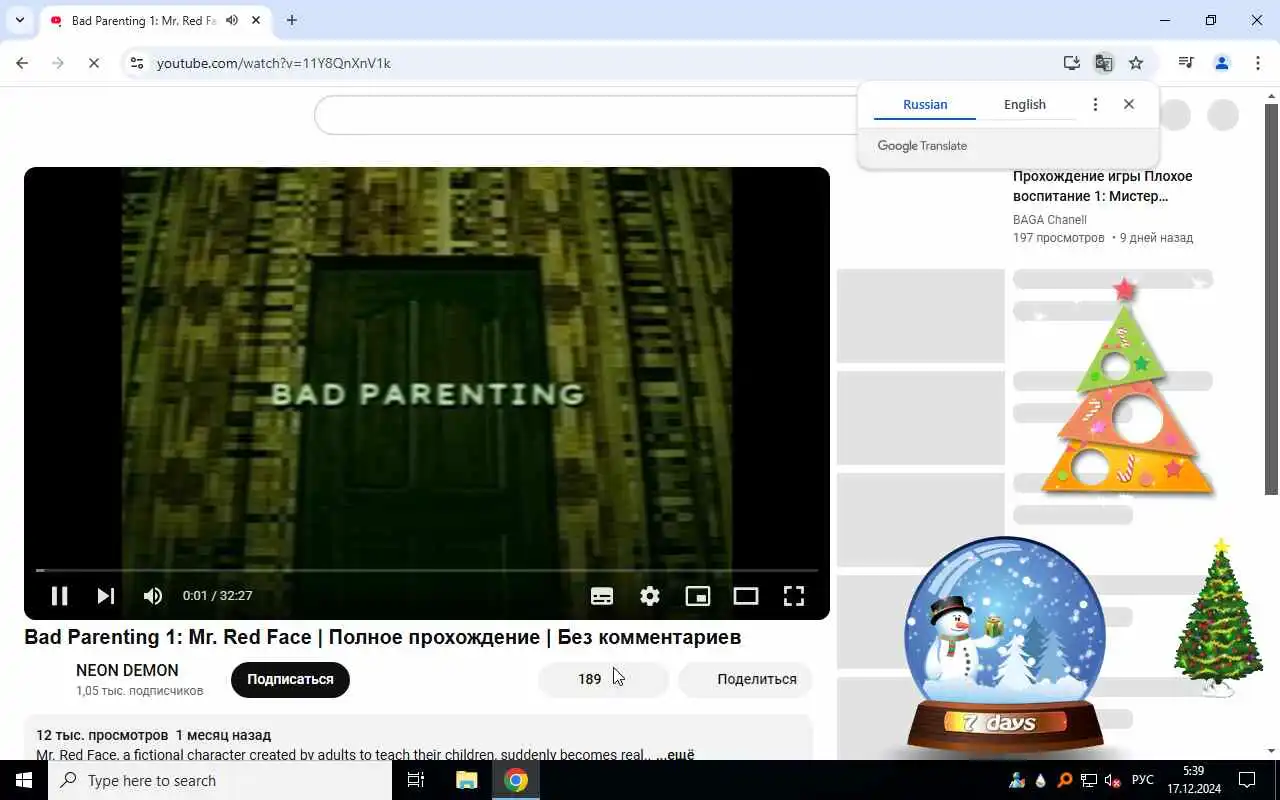Open Chrome profile icon
This screenshot has width=1280, height=800.
[x=1222, y=63]
